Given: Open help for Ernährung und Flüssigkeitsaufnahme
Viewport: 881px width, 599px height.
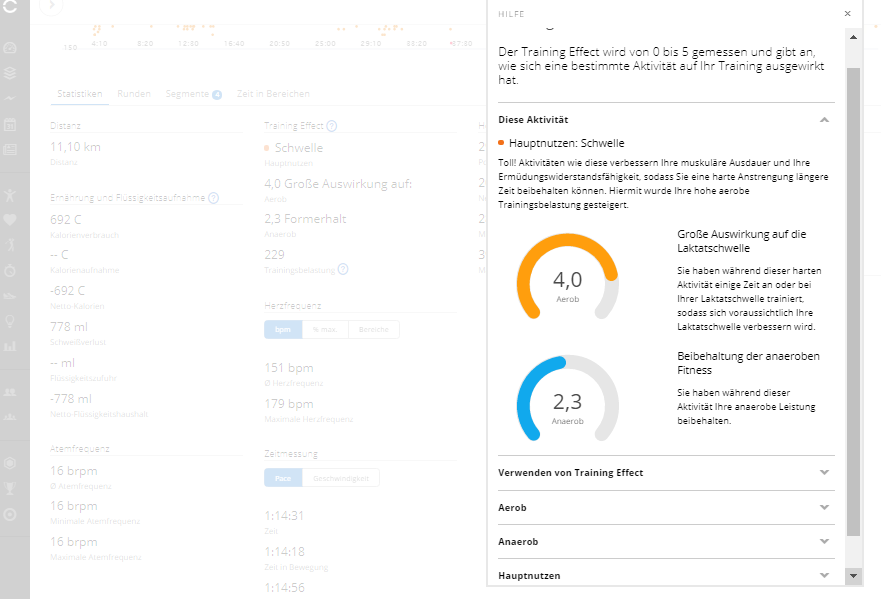Looking at the screenshot, I should [213, 199].
